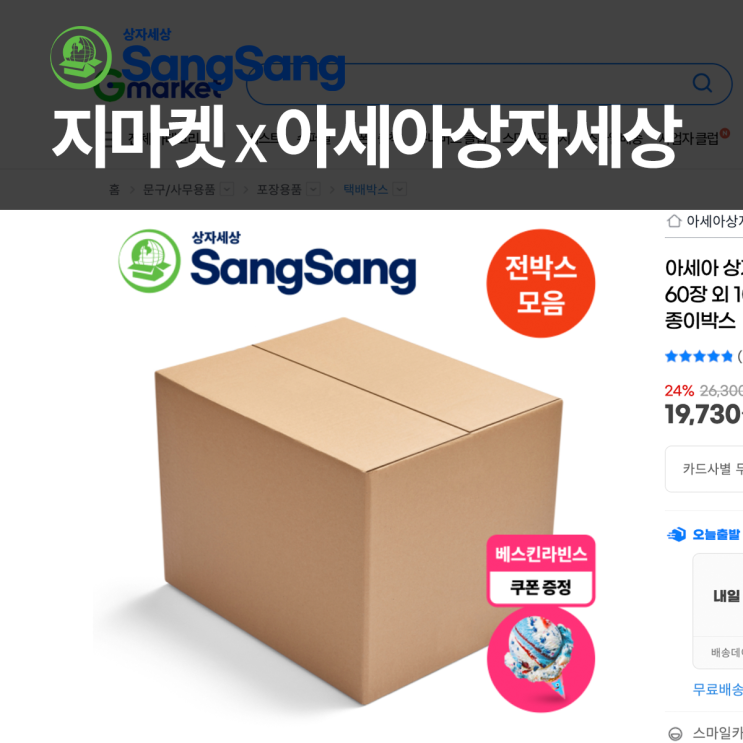Viewport: 743px width, 743px height.
Task: Click the 카드사별 card benefits button
Action: click(704, 469)
